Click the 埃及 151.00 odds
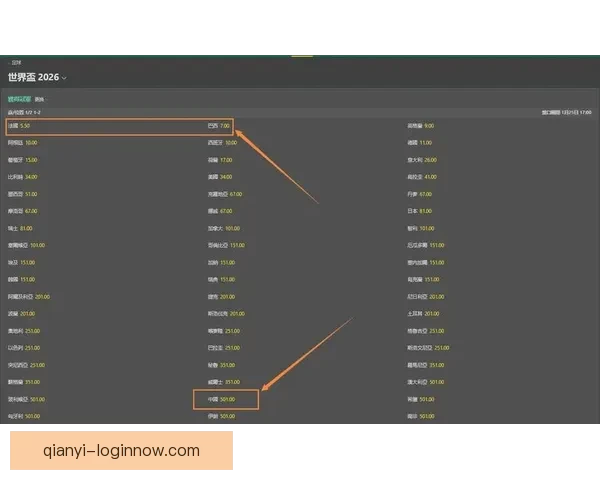Screen dimensions: 600x480 coord(21,262)
